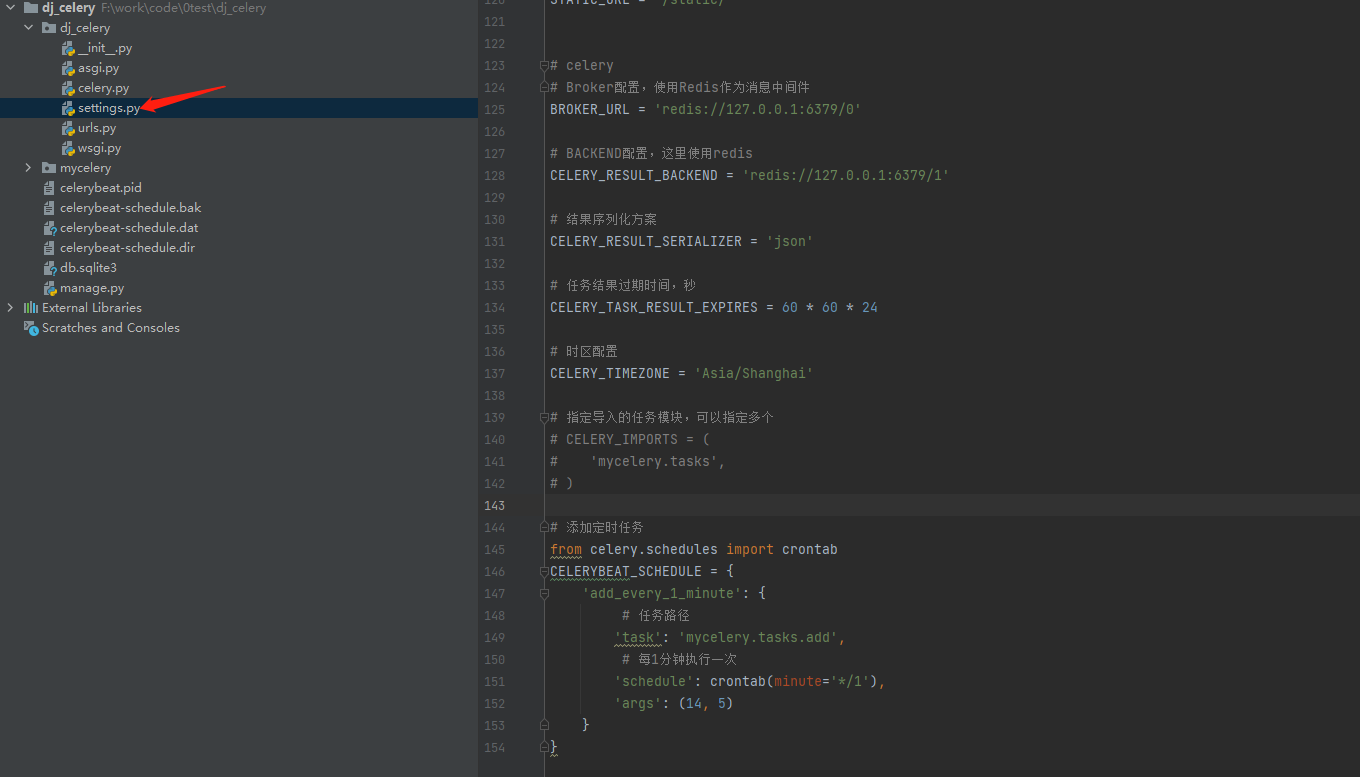Click the BROKER_URL variable name
Image resolution: width=1360 pixels, height=777 pixels.
click(590, 110)
